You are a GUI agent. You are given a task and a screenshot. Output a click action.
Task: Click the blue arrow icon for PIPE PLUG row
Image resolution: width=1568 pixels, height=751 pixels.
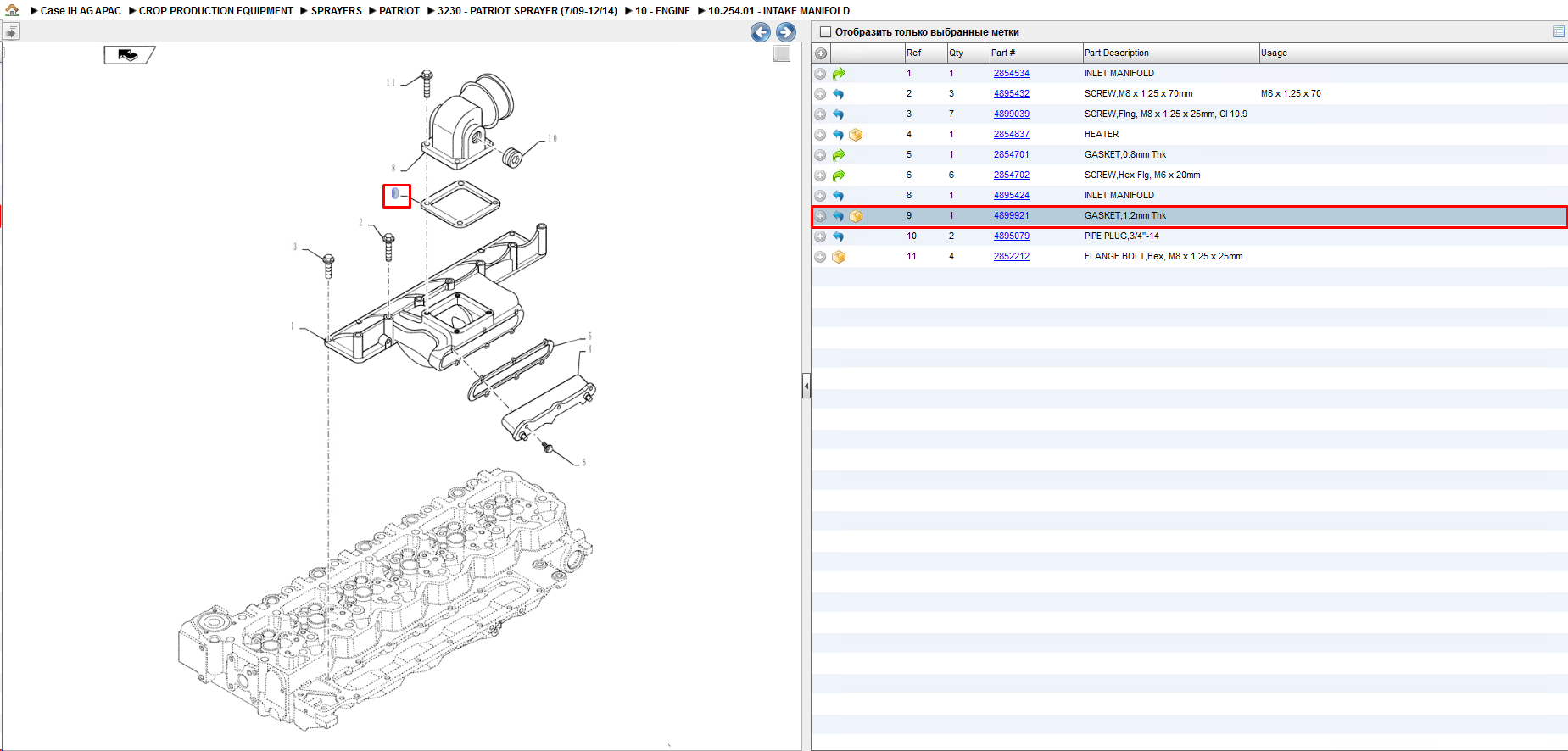(x=839, y=236)
